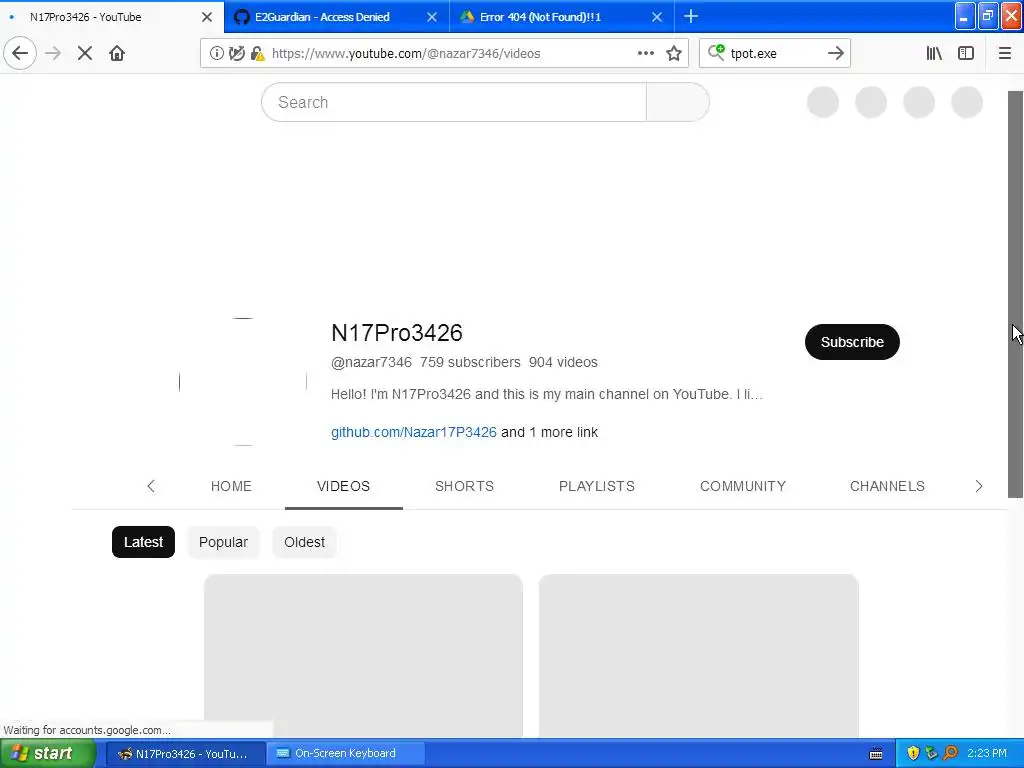
Task: Open the tracking protection shield icon
Action: click(x=236, y=54)
